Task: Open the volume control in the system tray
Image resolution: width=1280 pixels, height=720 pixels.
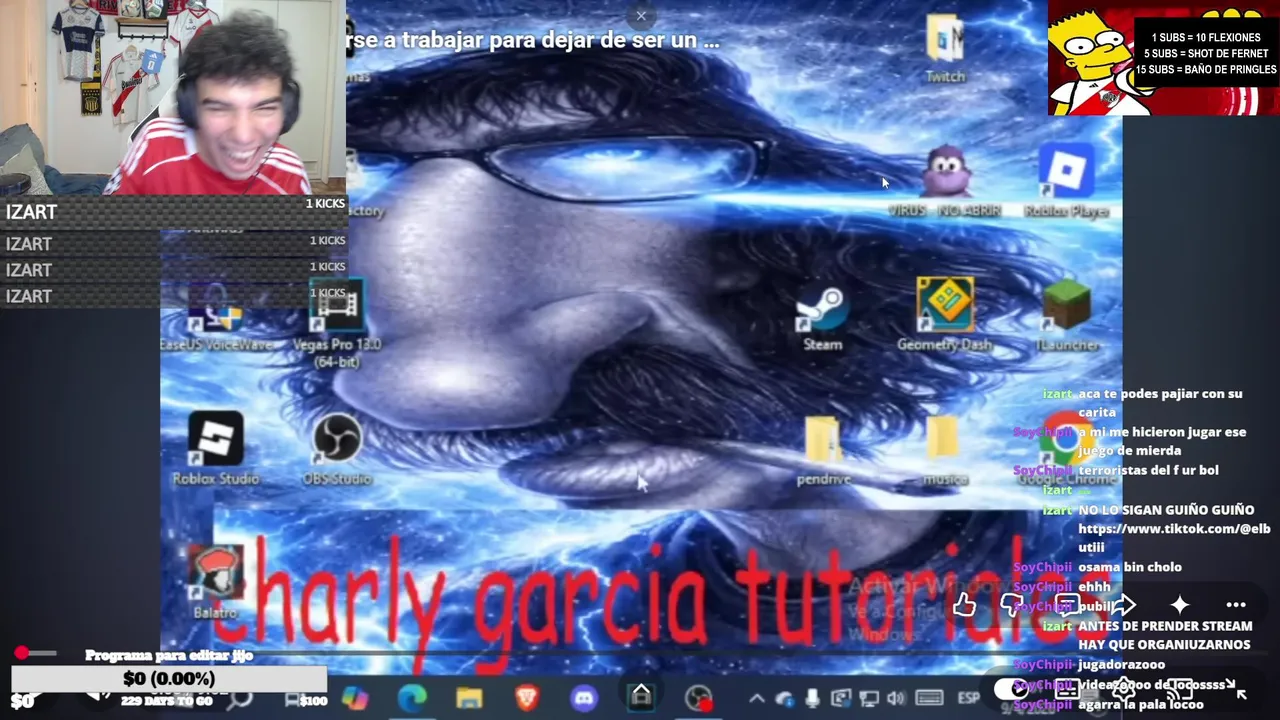Action: (896, 698)
